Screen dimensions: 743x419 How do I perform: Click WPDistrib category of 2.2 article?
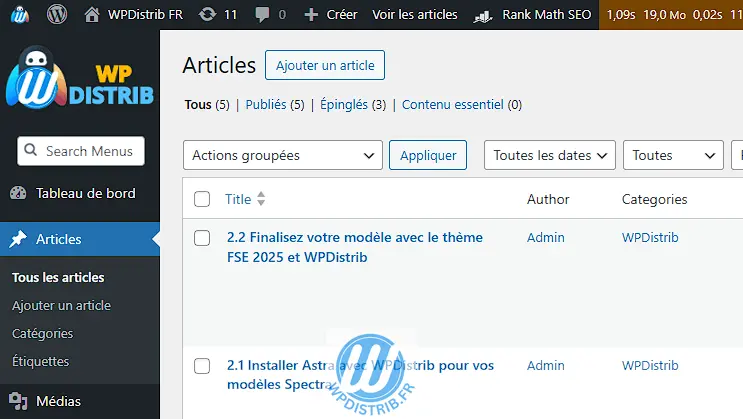650,237
